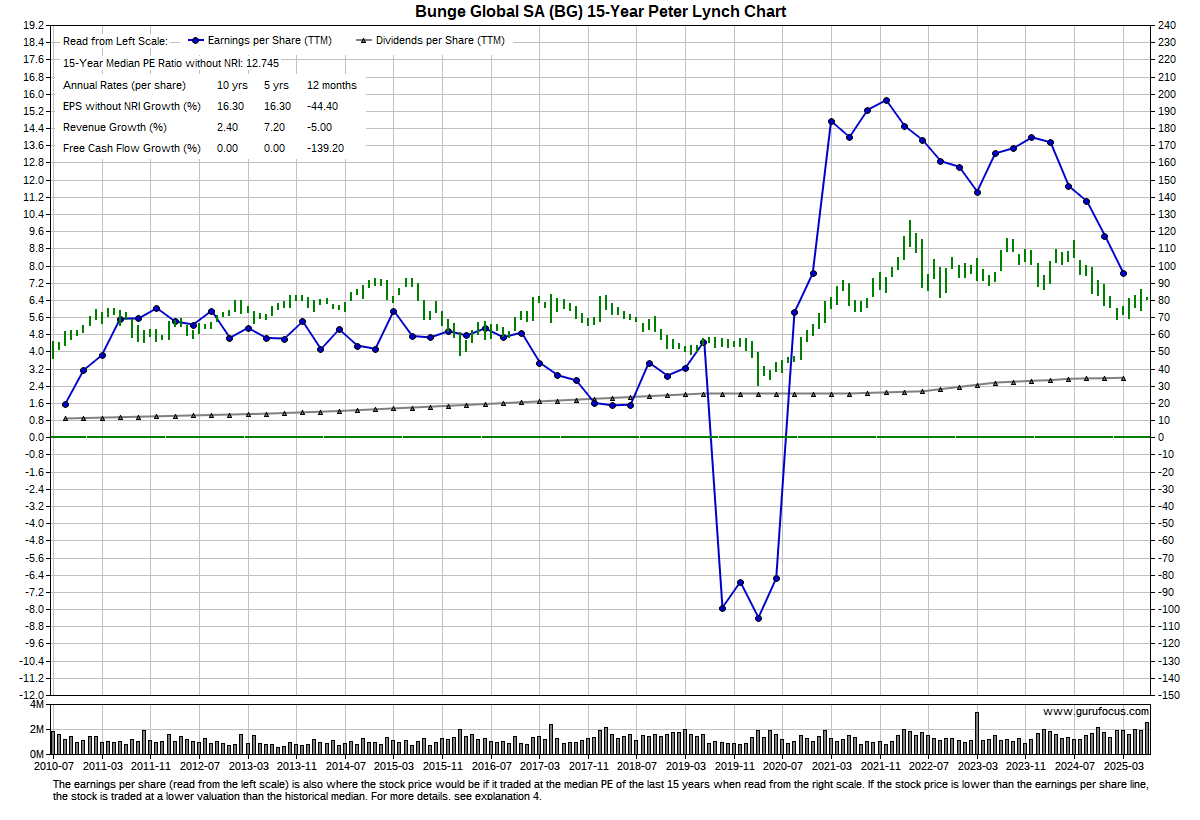Click the 240 label on right scale
Viewport: 1200px width, 820px height.
1165,25
